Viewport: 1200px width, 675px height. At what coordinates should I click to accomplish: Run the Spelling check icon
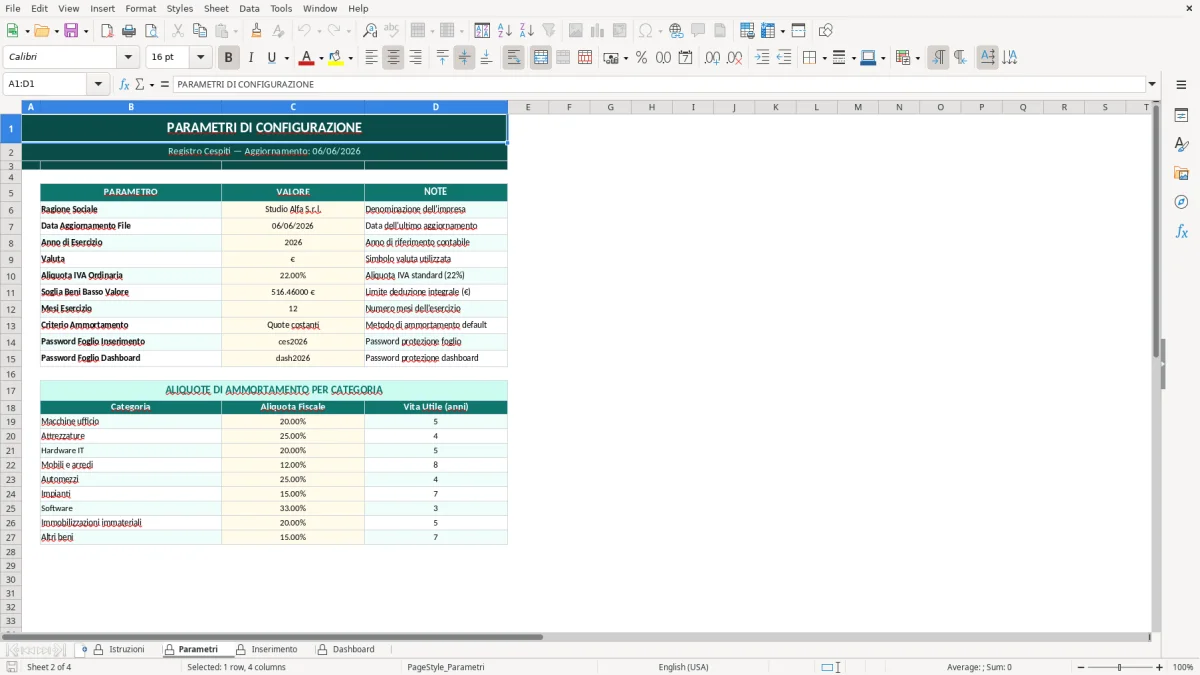[392, 31]
